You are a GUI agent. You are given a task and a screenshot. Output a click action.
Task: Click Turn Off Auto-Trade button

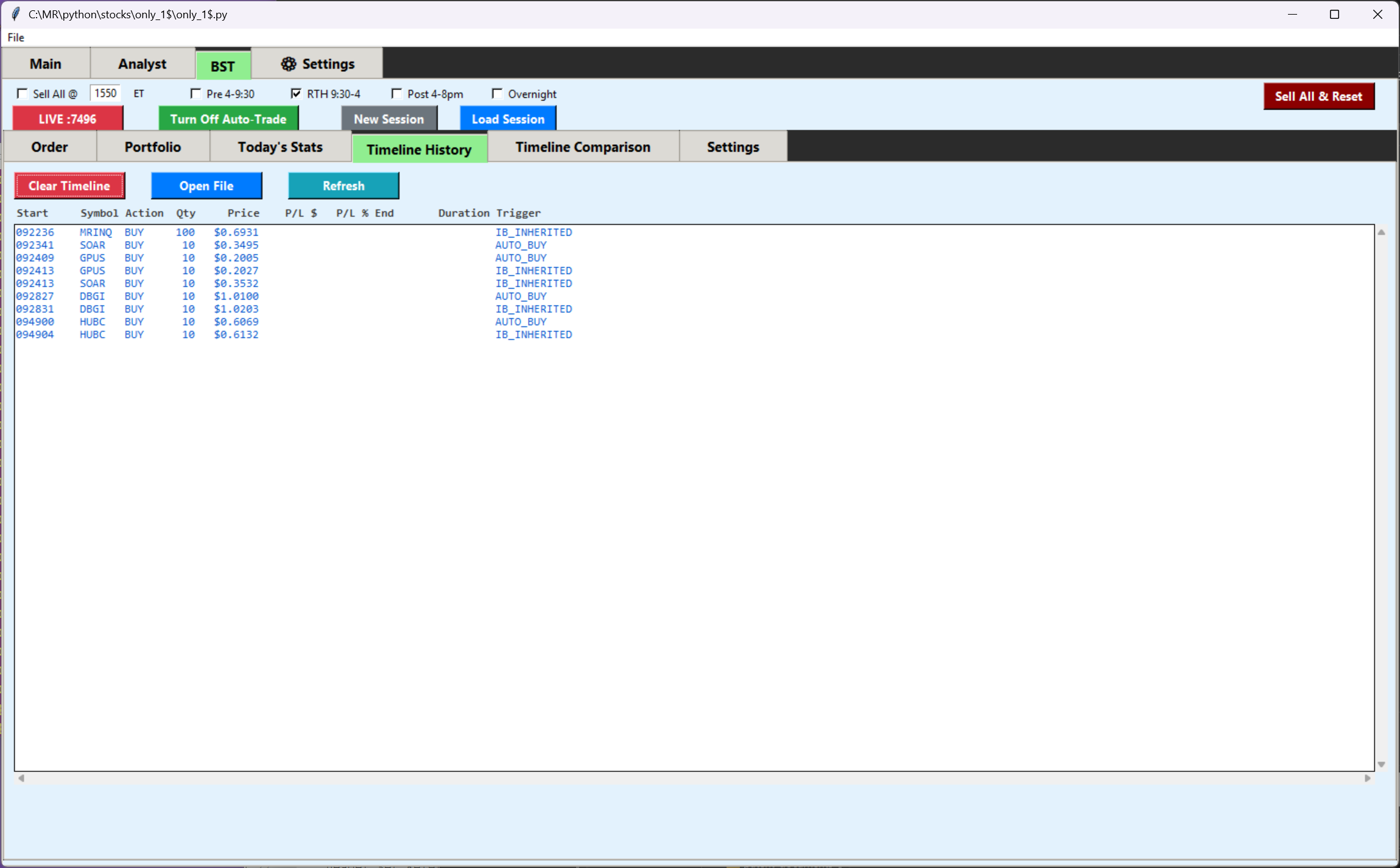(x=228, y=119)
